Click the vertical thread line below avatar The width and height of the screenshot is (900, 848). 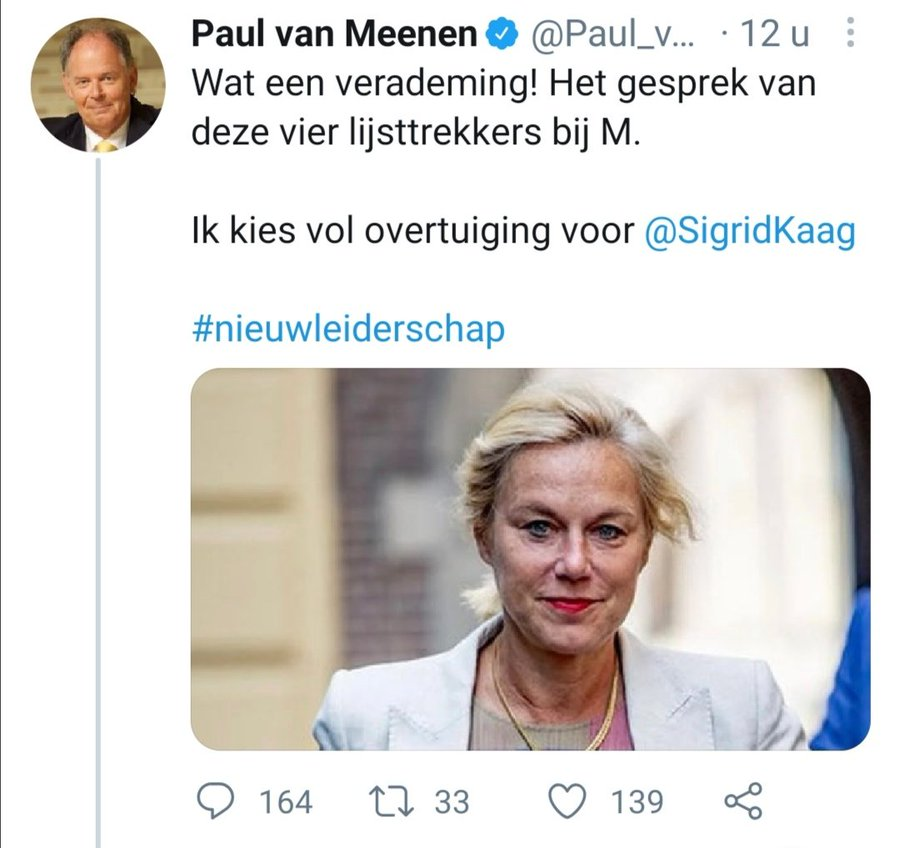[x=98, y=500]
